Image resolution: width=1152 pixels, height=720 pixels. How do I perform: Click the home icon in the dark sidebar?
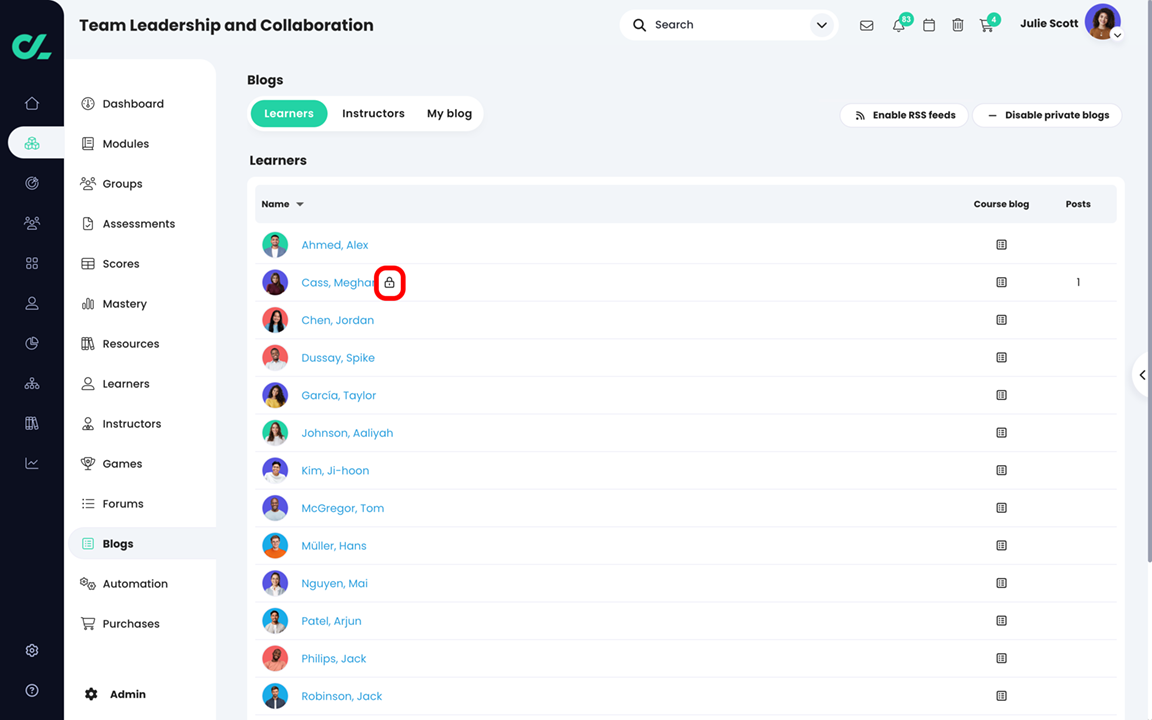point(32,103)
